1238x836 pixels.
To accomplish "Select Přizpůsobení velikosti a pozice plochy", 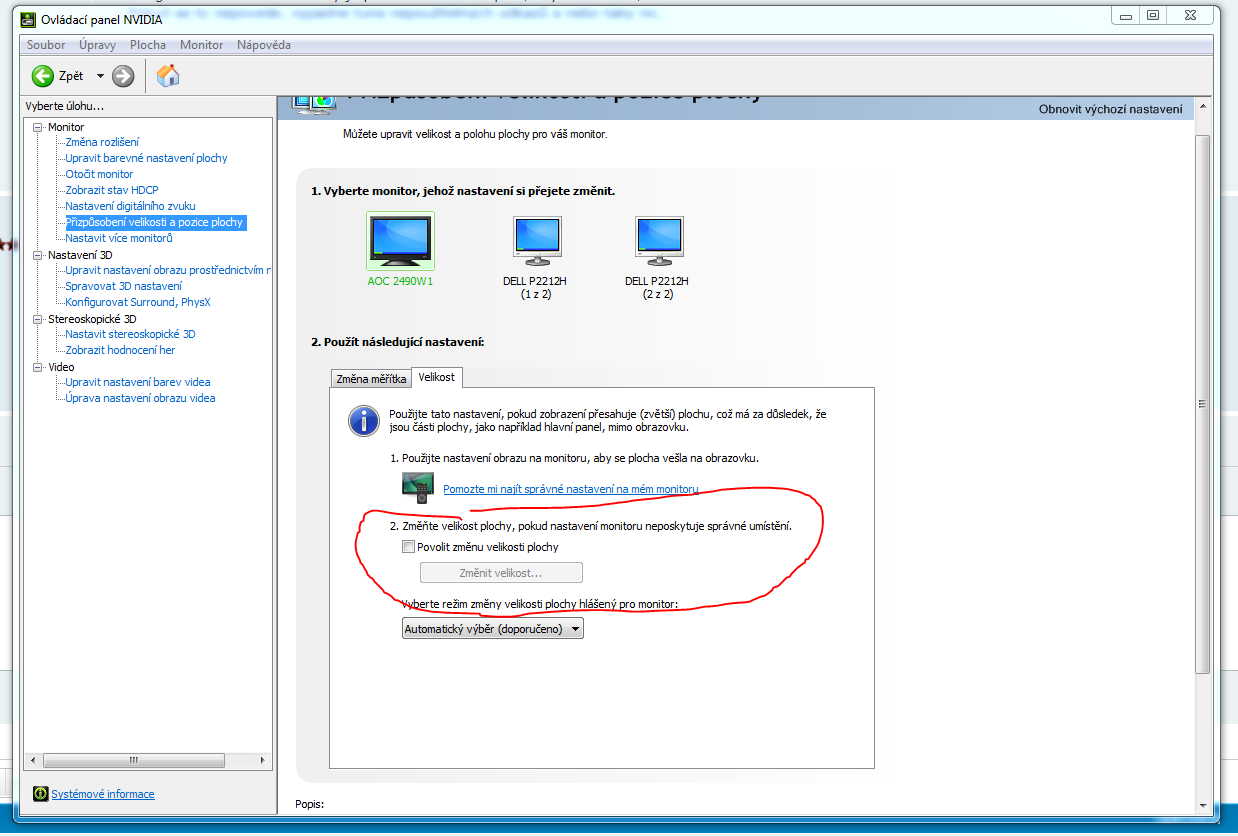I will point(155,222).
